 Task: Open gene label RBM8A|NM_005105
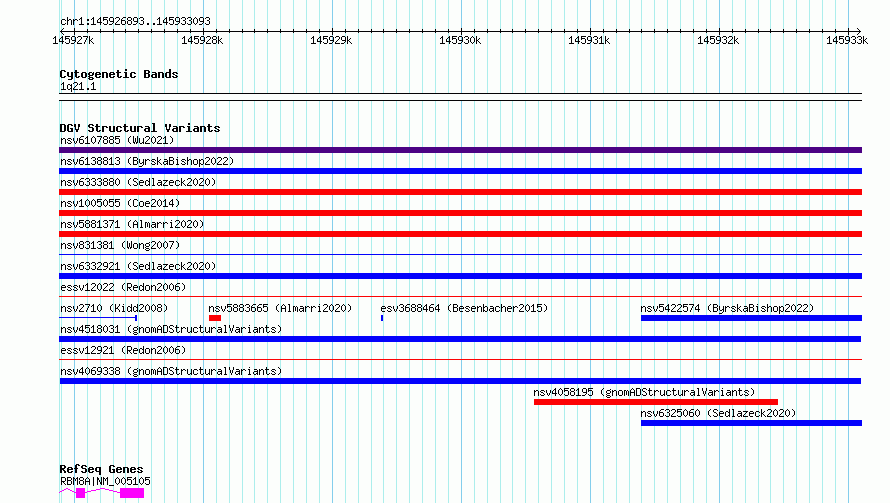[x=106, y=481]
